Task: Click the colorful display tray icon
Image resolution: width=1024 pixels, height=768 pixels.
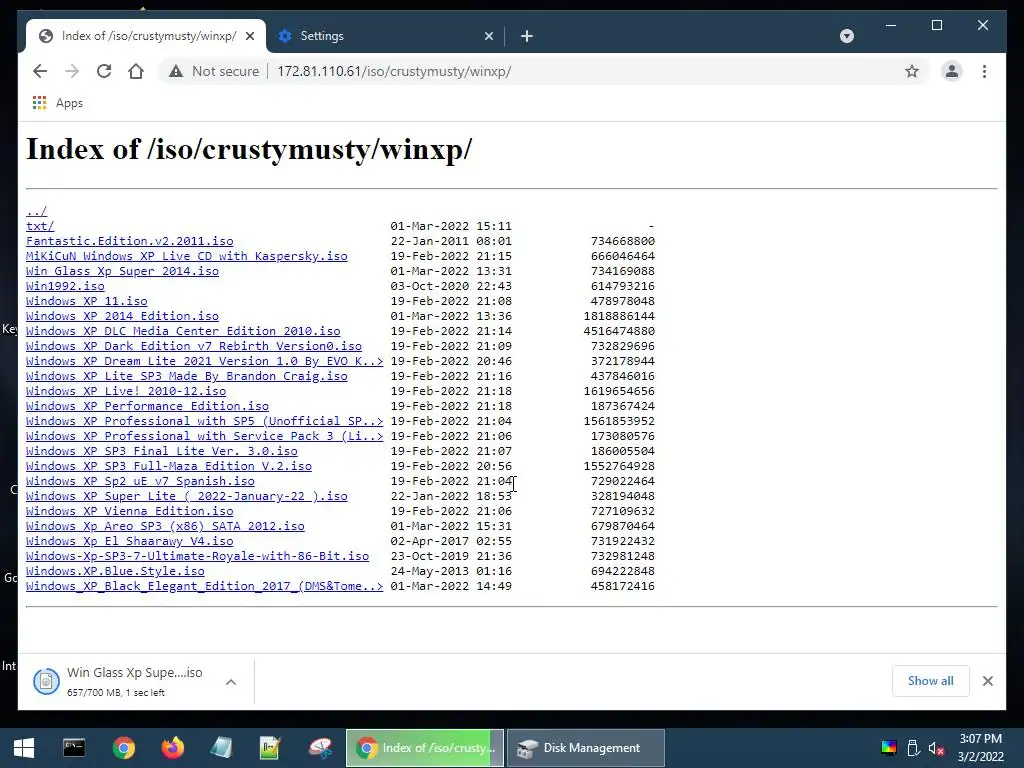Action: tap(889, 748)
